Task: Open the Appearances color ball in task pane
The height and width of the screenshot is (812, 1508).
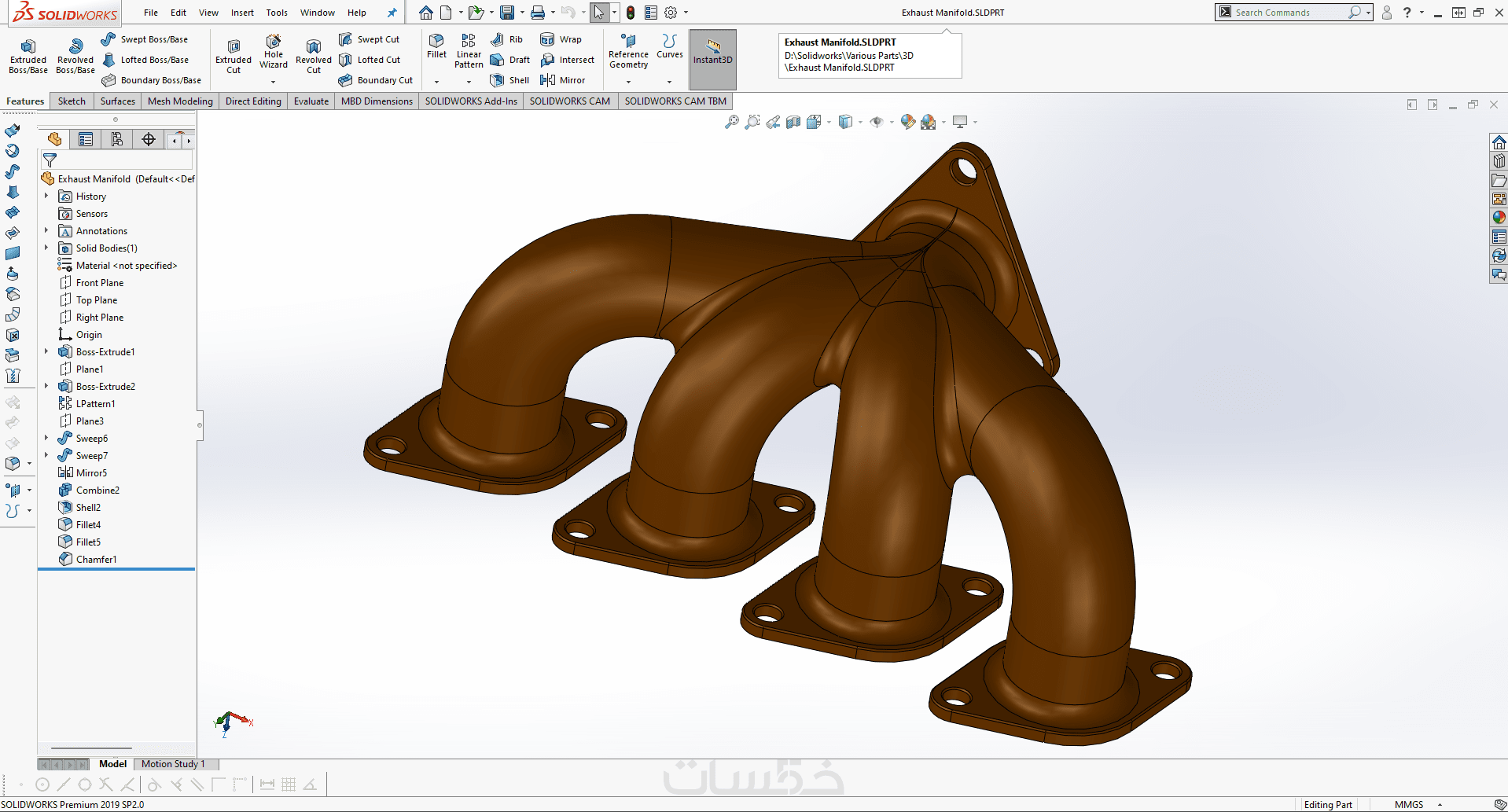Action: 1499,218
